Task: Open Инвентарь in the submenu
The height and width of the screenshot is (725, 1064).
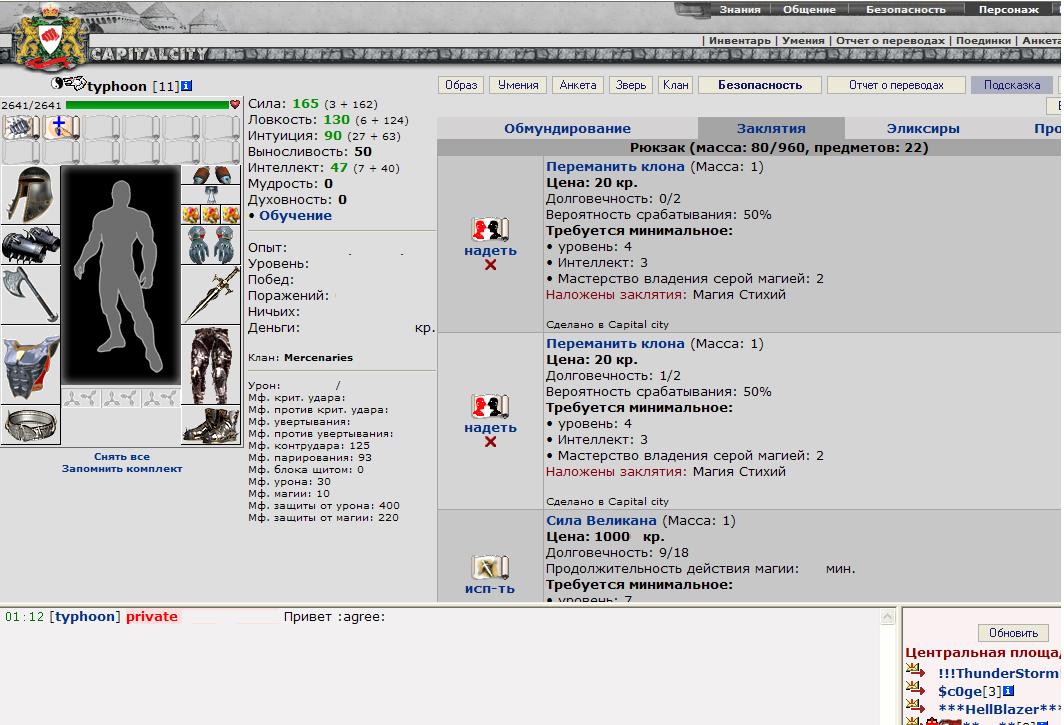Action: 740,41
